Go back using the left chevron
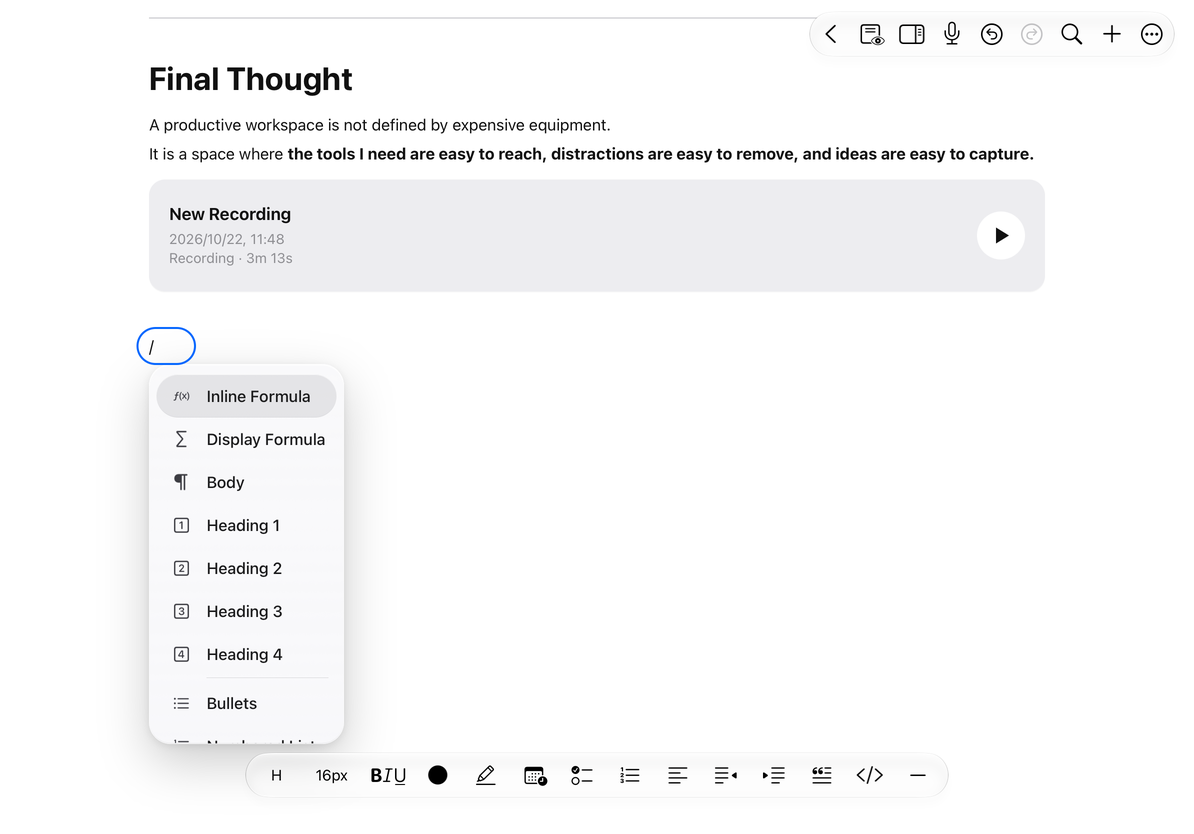This screenshot has width=1194, height=834. pos(831,34)
